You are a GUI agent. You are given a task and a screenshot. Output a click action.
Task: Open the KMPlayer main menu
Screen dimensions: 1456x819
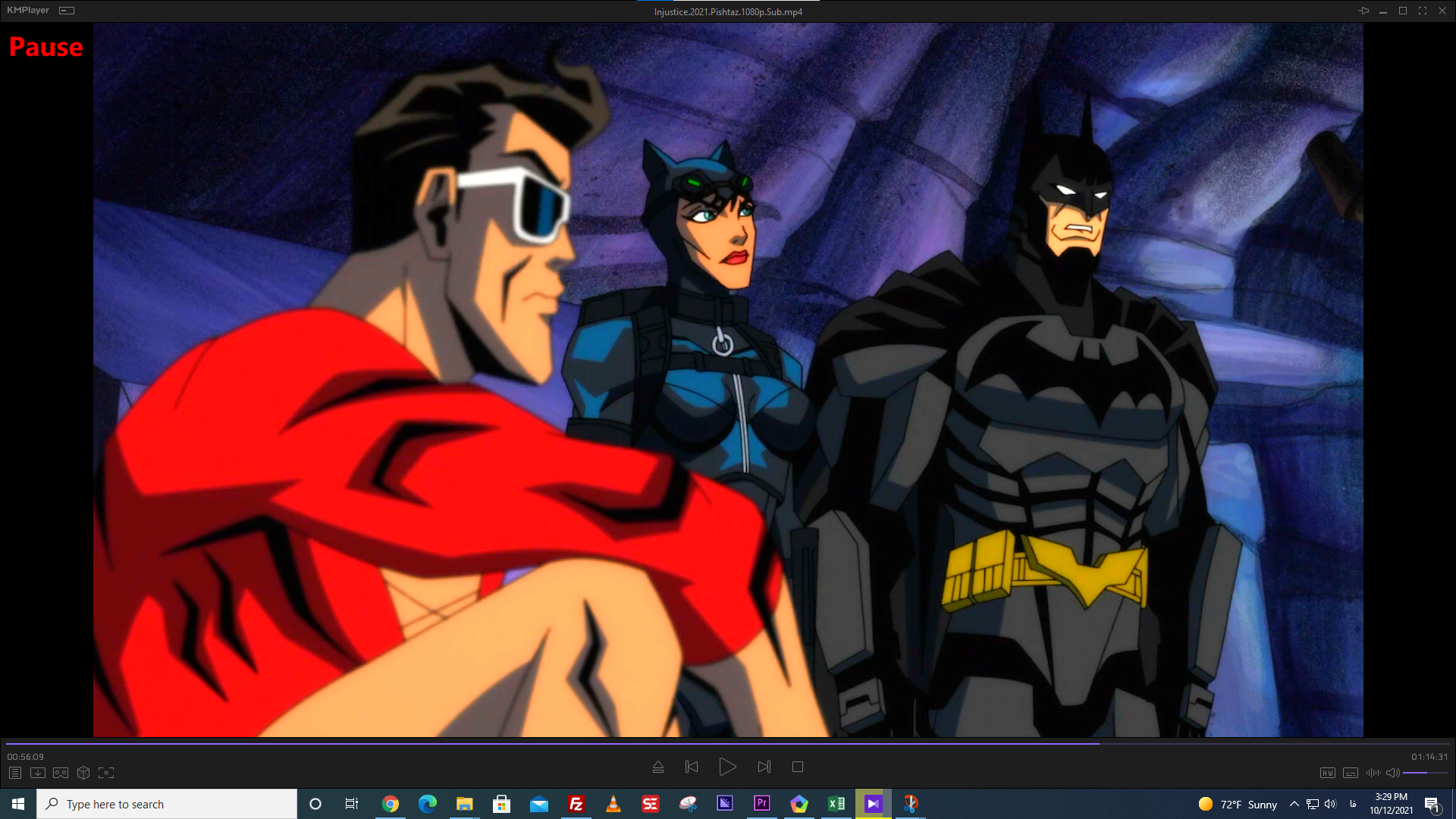click(x=28, y=11)
